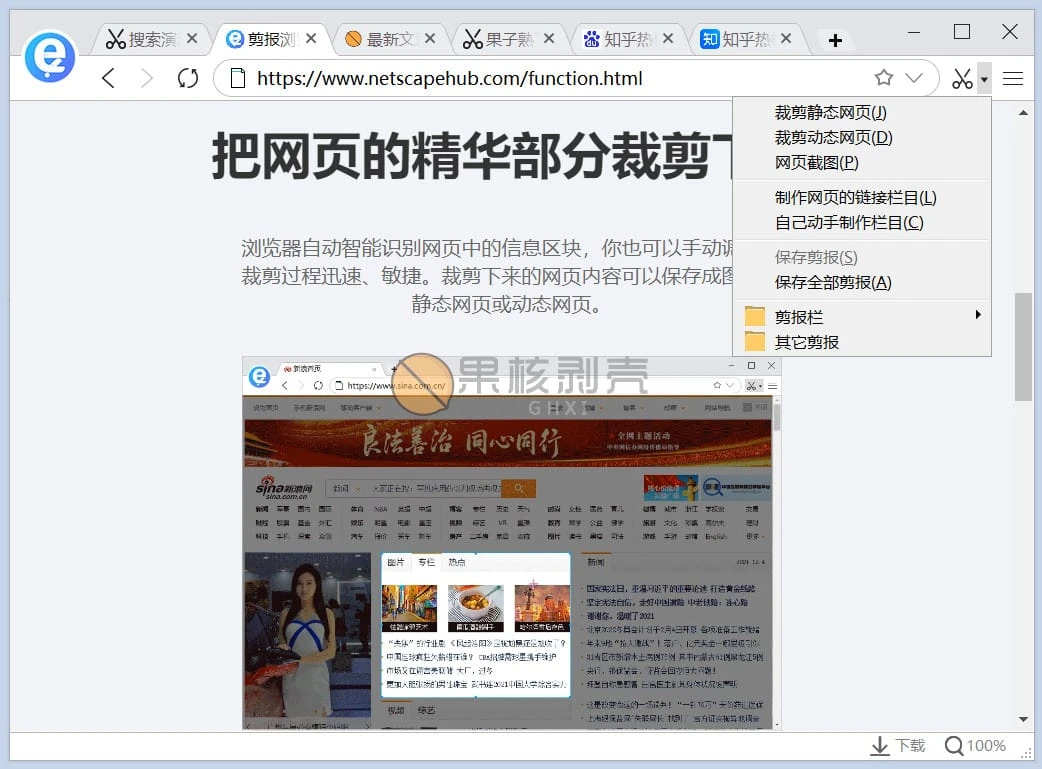Close the 剪报浏 tab
The width and height of the screenshot is (1042, 769).
(310, 39)
